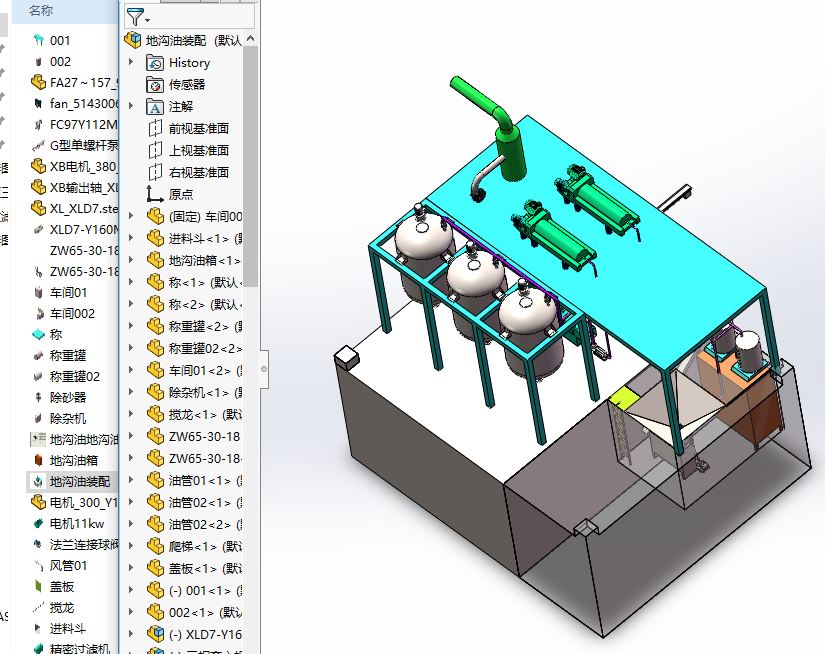Select file XB输出轴_XL in file list
This screenshot has height=654, width=825.
click(84, 188)
